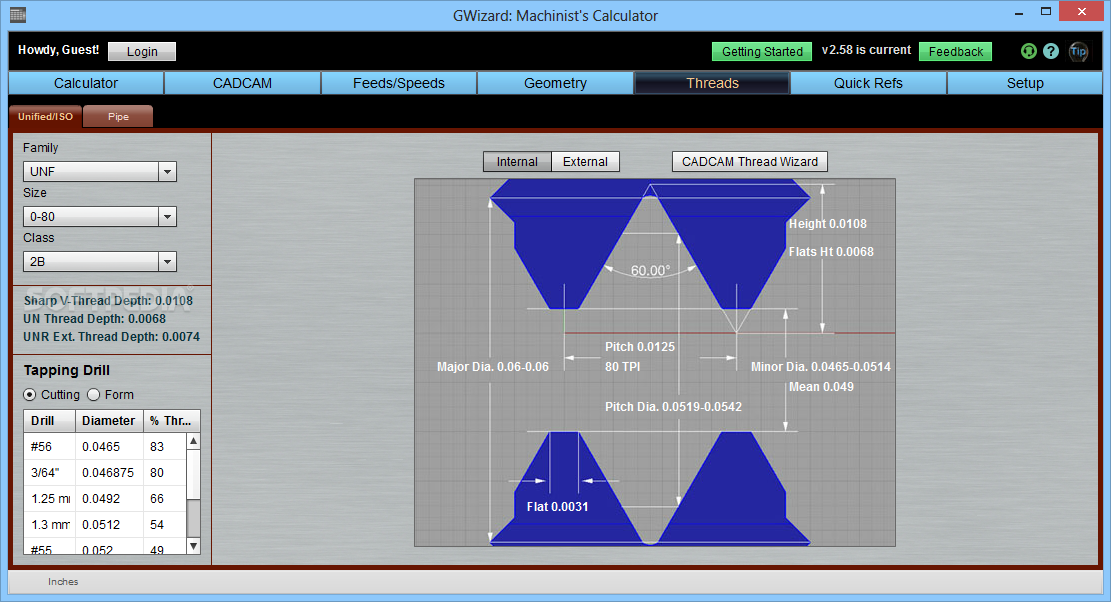
Task: Switch to the Calculator tab
Action: (86, 83)
